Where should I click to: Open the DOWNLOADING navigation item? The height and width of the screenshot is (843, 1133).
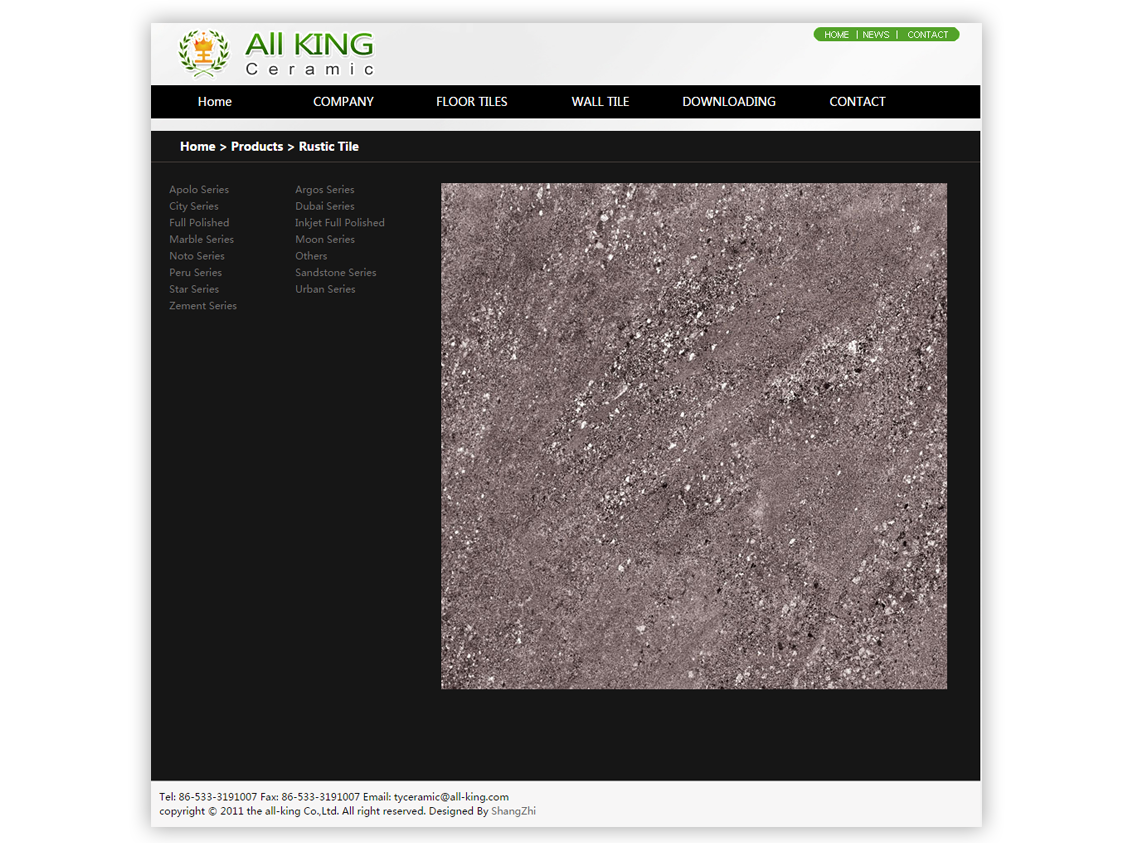pyautogui.click(x=729, y=102)
